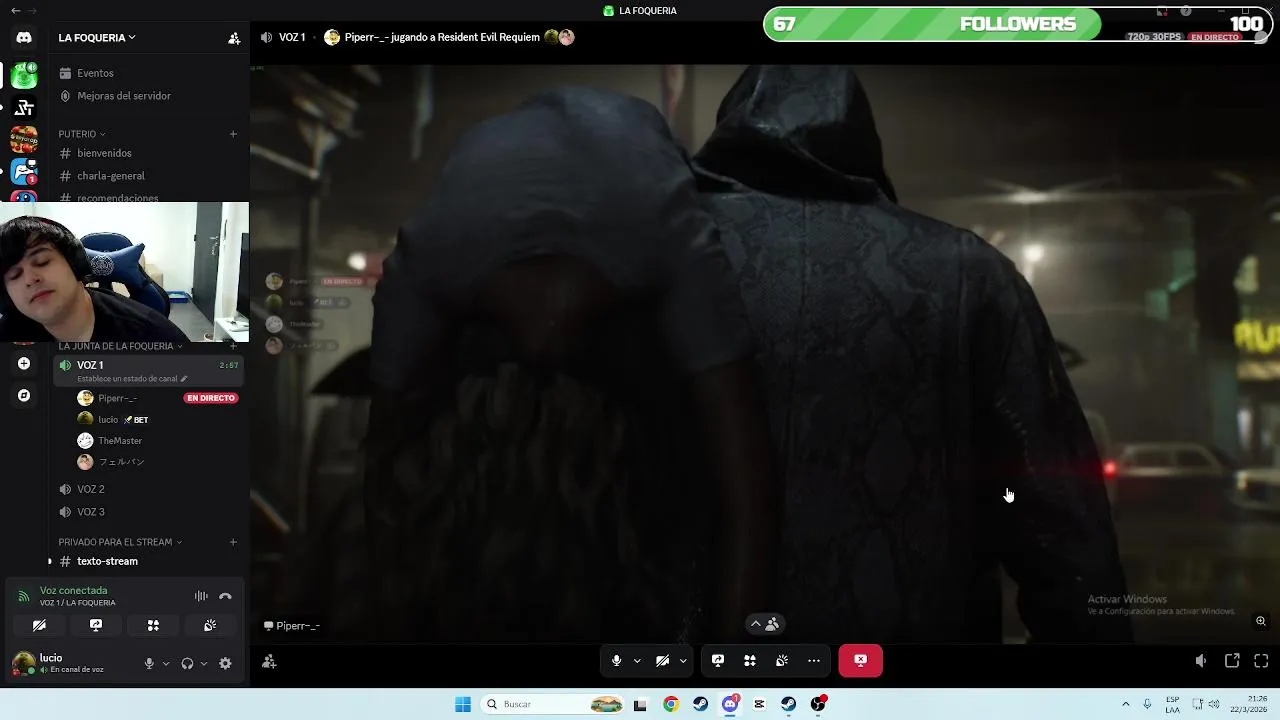1280x720 pixels.
Task: Share screen from the call control bar
Action: (x=718, y=661)
